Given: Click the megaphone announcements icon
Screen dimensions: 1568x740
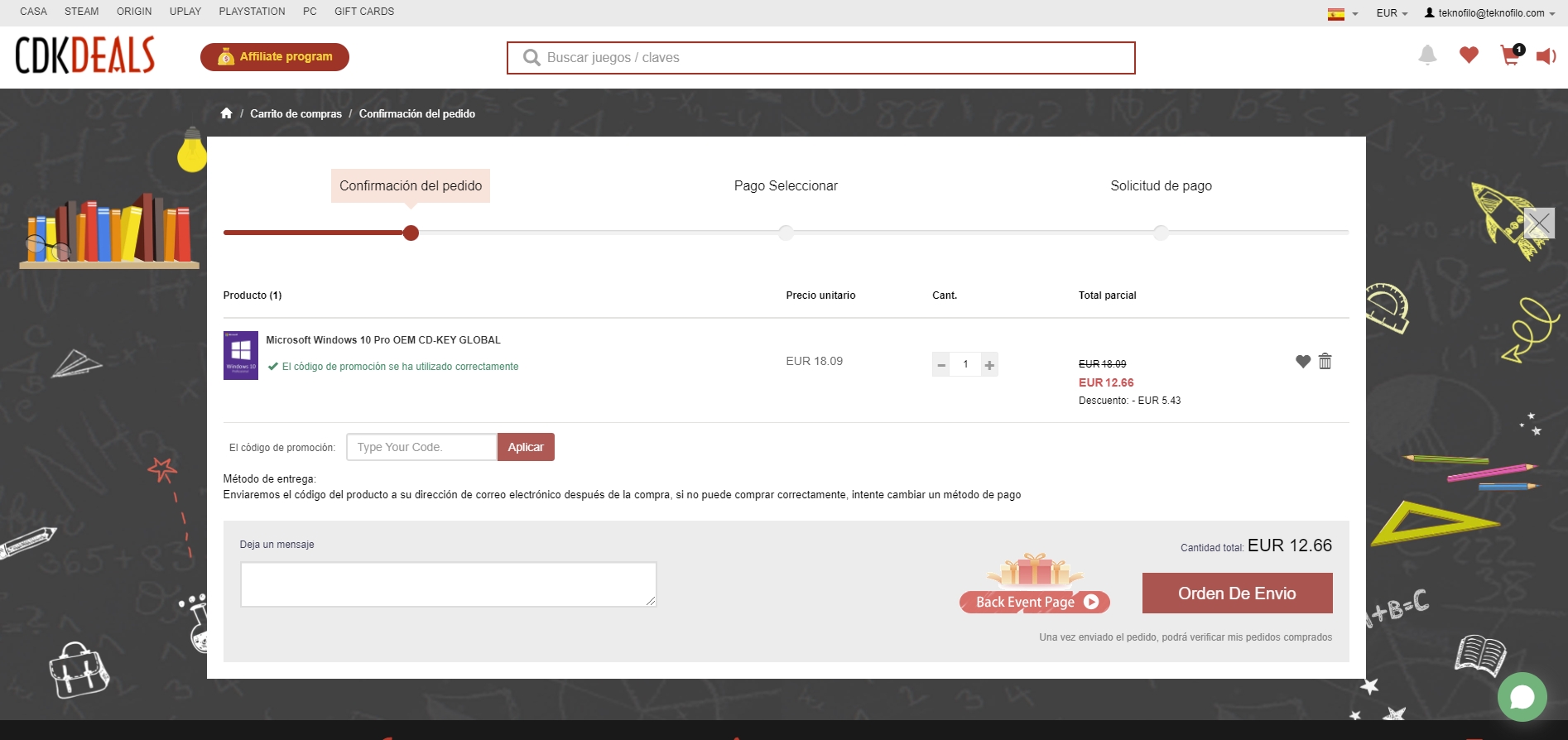Looking at the screenshot, I should pyautogui.click(x=1546, y=56).
